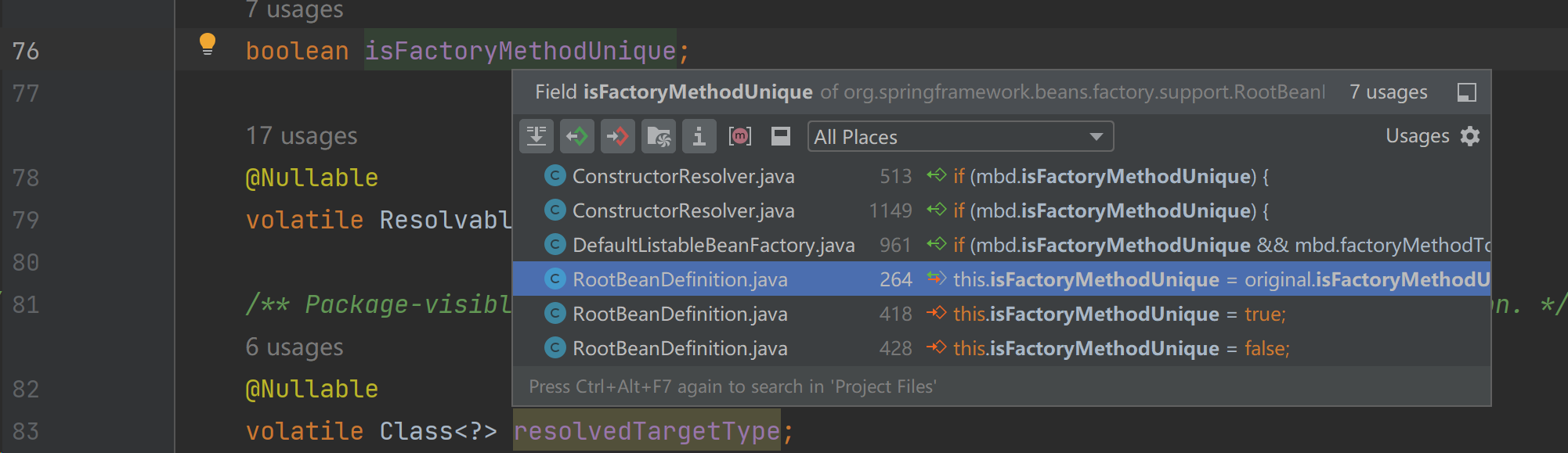Choose the highlighted RootBeanDefinition.java line 264 usage
Viewport: 1568px width, 453px height.
[x=680, y=280]
